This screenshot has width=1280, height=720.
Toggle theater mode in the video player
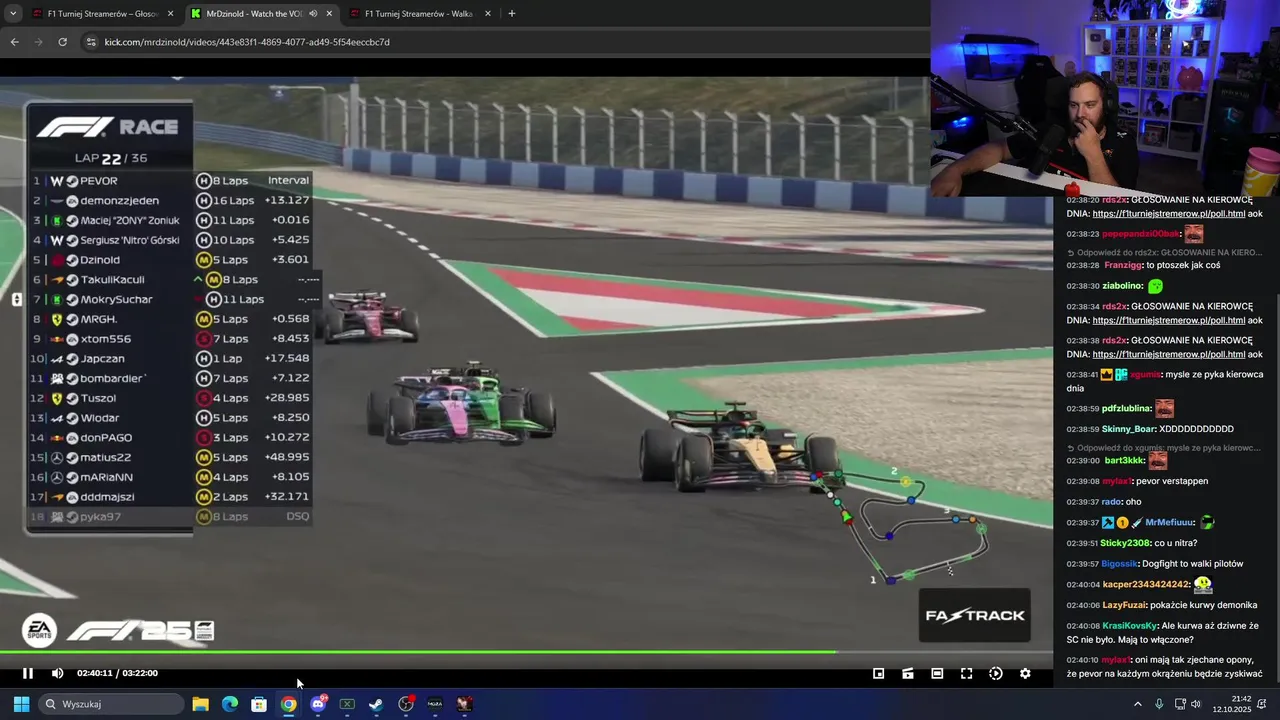pos(937,673)
